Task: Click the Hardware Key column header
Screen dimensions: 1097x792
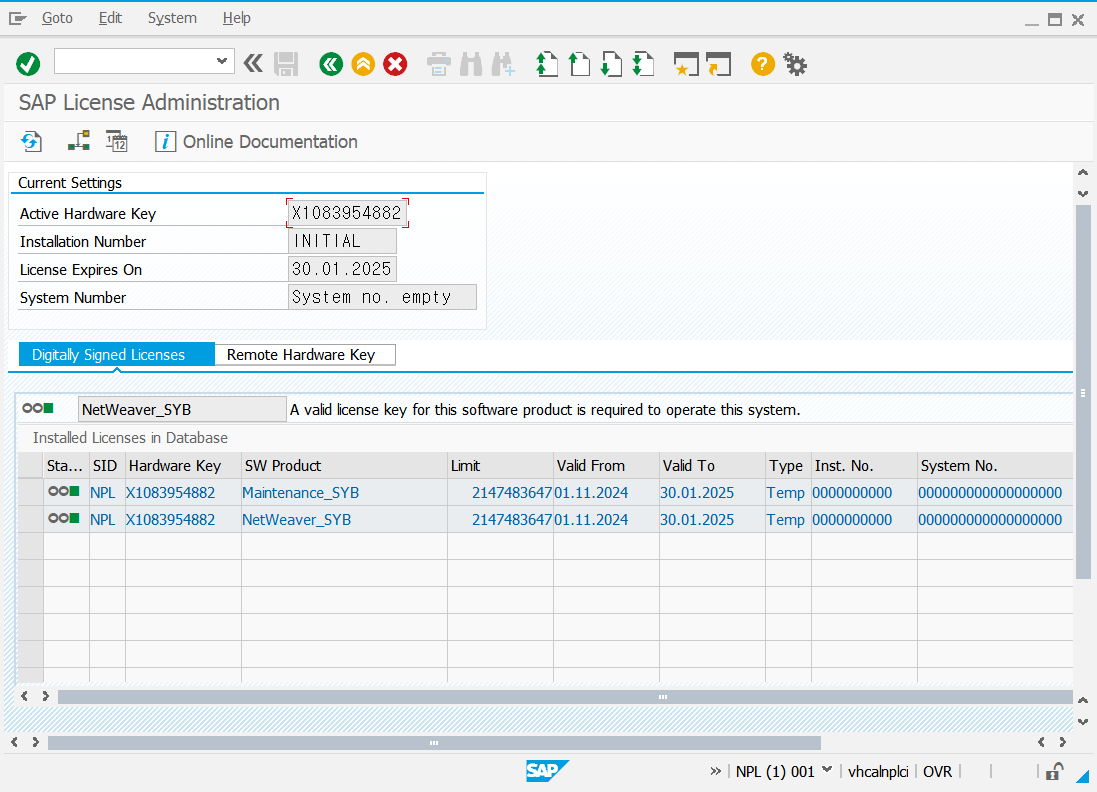Action: 183,465
